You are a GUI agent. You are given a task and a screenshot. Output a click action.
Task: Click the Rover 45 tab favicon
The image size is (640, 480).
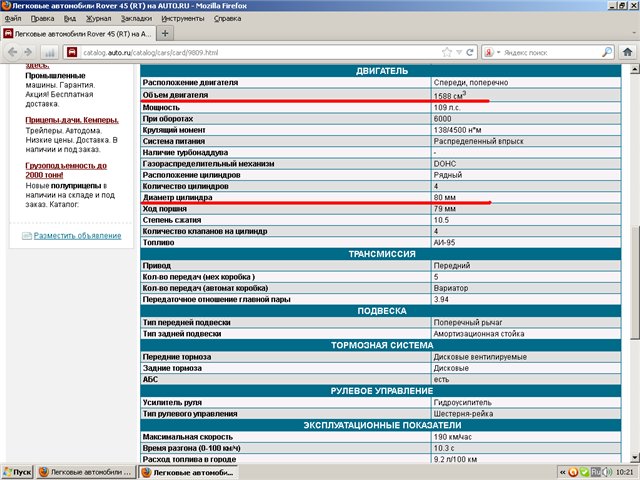[x=8, y=33]
